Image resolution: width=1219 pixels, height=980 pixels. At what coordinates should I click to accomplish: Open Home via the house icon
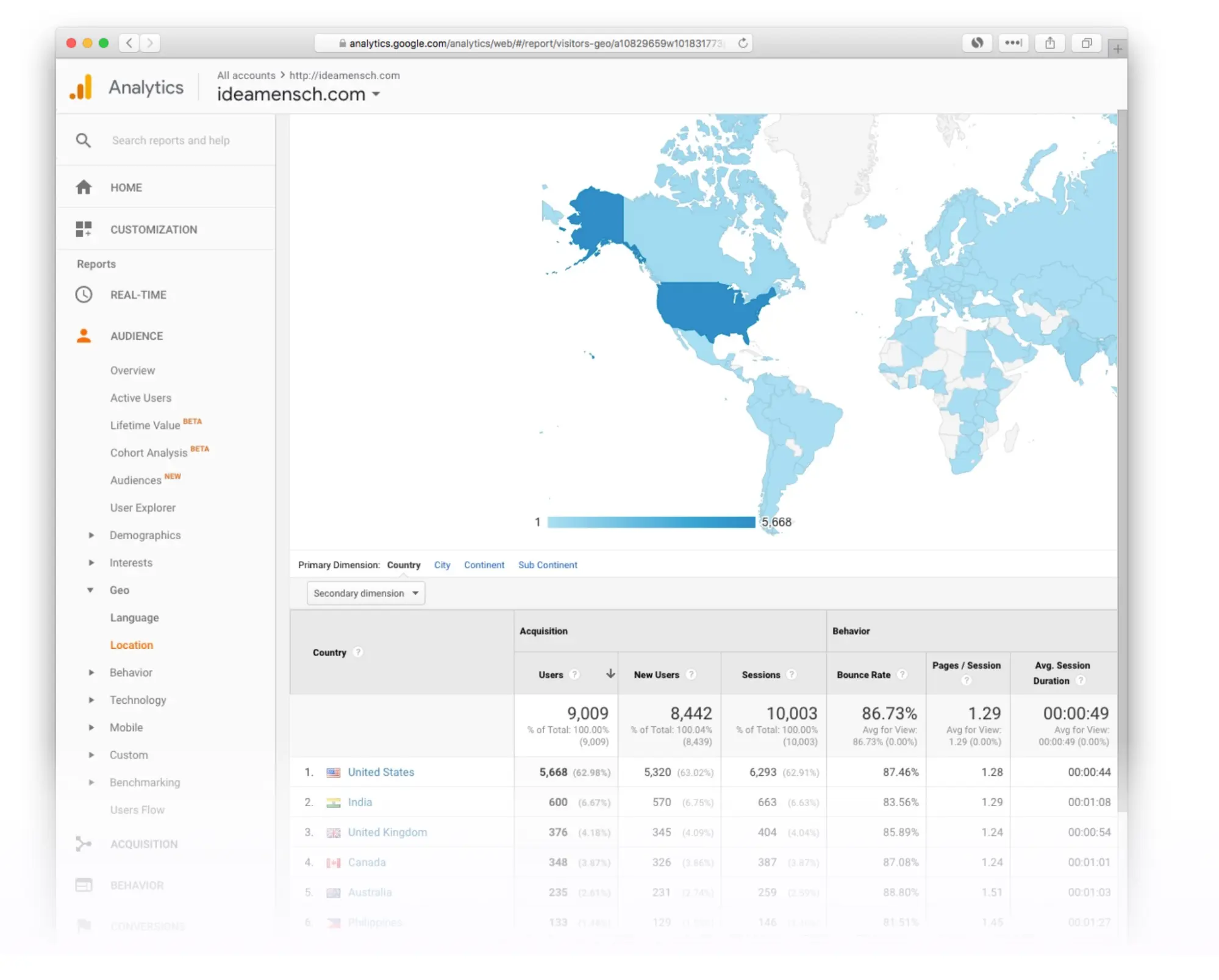[x=84, y=187]
